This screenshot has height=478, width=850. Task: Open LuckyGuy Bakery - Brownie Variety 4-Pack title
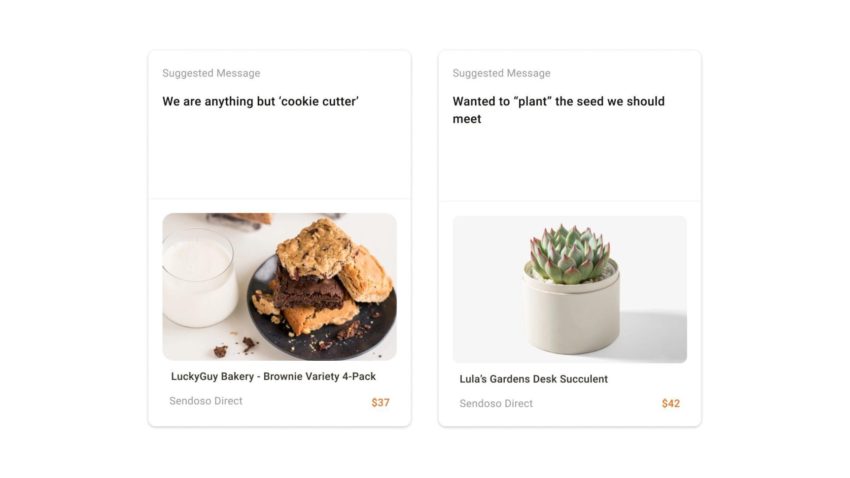click(x=273, y=377)
